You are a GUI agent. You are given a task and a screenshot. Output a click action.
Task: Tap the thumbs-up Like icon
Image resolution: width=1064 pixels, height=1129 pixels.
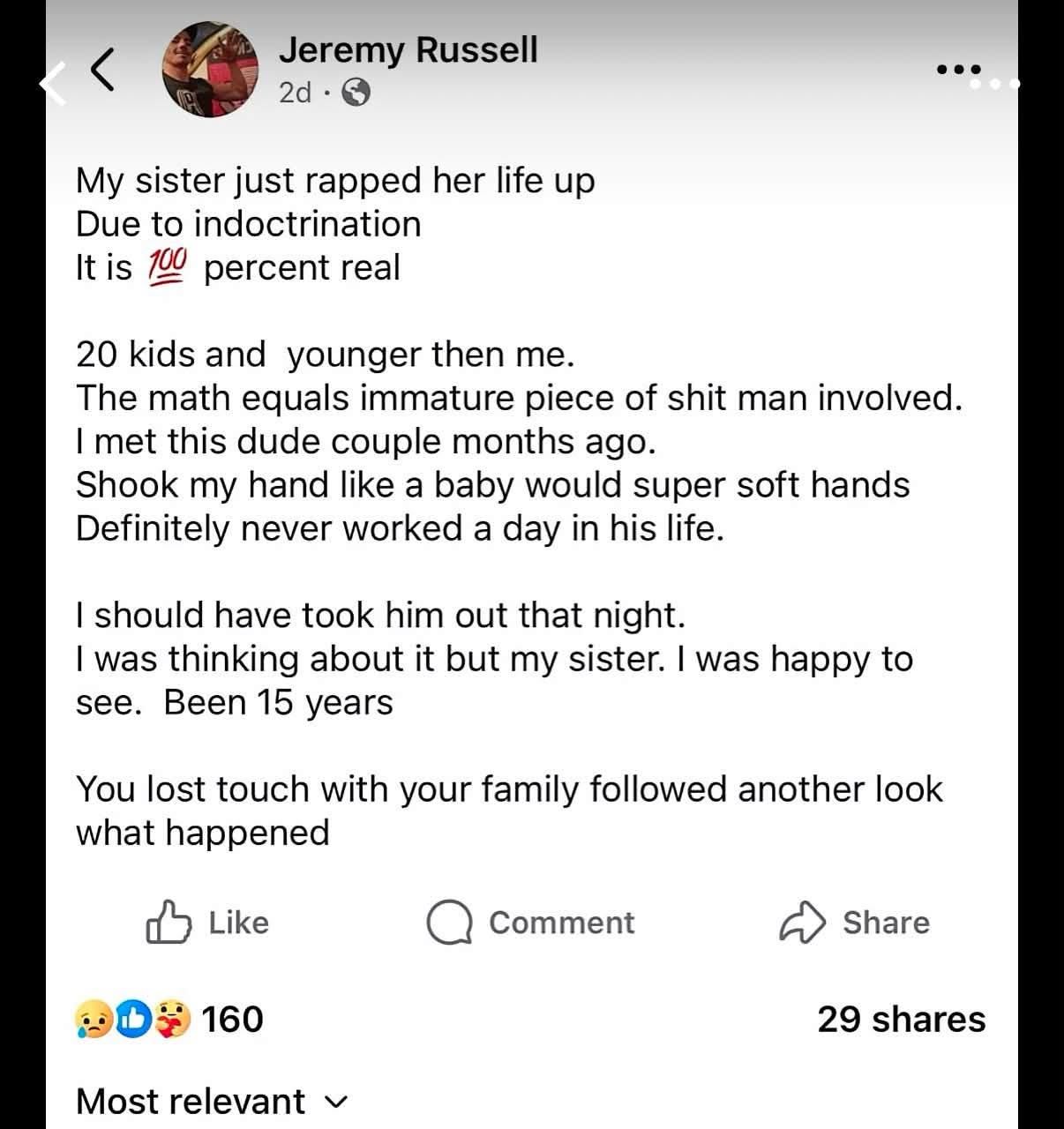point(168,923)
